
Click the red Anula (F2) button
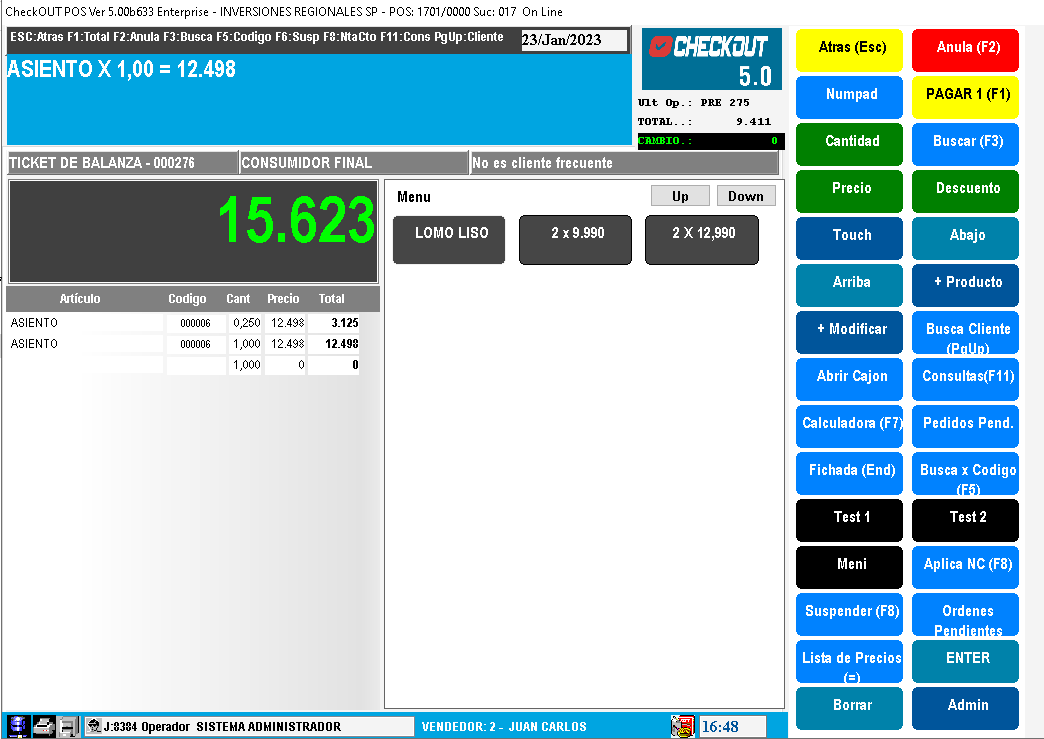tap(966, 49)
